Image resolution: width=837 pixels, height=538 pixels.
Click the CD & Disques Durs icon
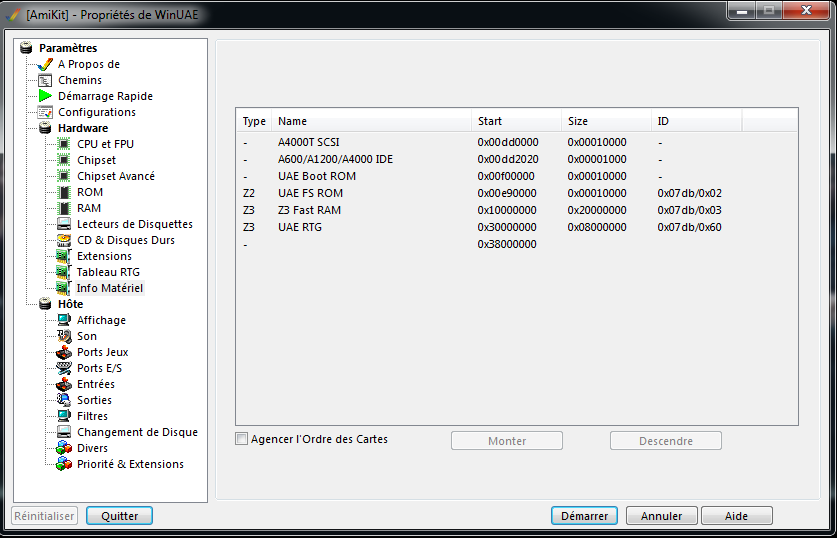(x=64, y=240)
